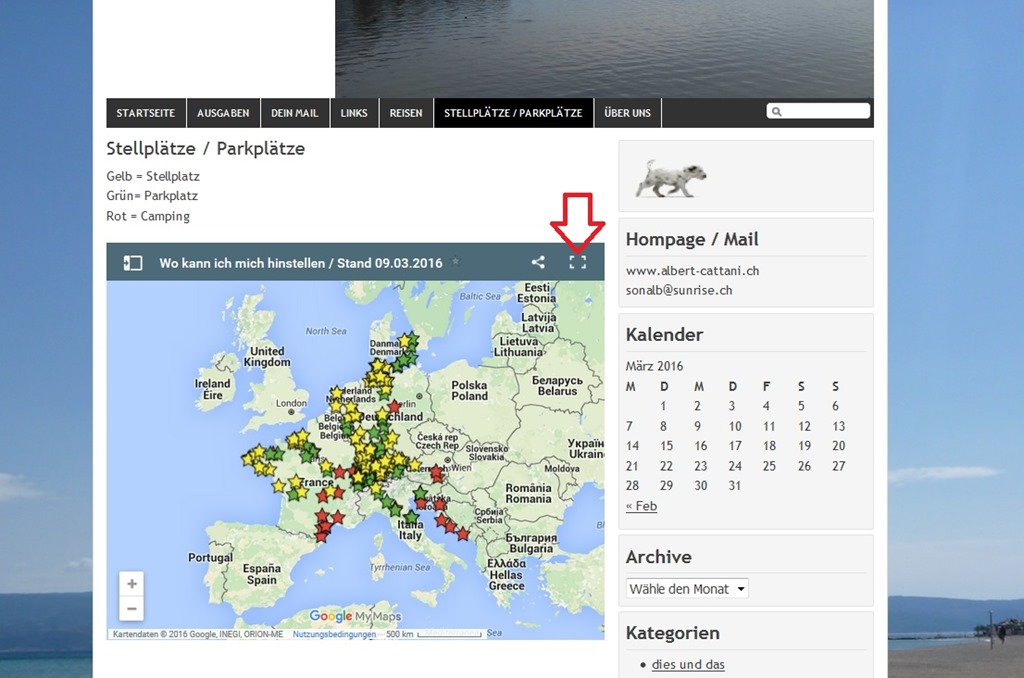Open the Reisen menu item
This screenshot has height=678, width=1024.
(x=406, y=113)
